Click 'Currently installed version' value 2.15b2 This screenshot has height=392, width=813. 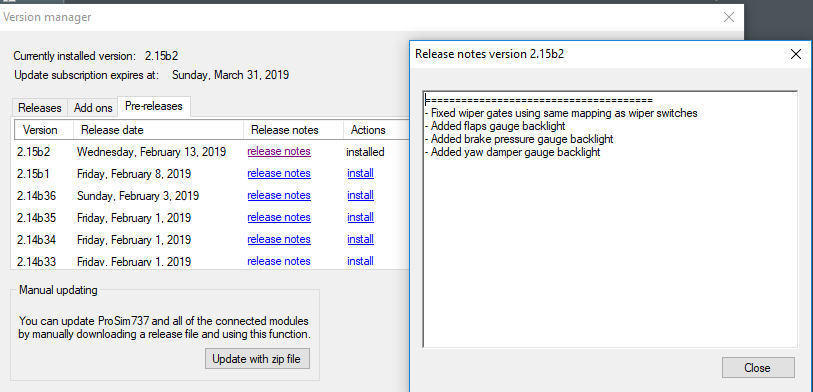pyautogui.click(x=162, y=56)
